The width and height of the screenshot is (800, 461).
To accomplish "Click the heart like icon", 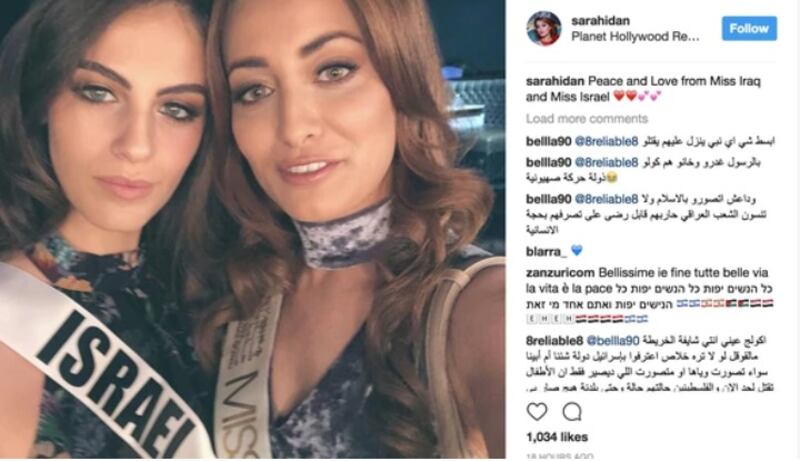I will (537, 412).
